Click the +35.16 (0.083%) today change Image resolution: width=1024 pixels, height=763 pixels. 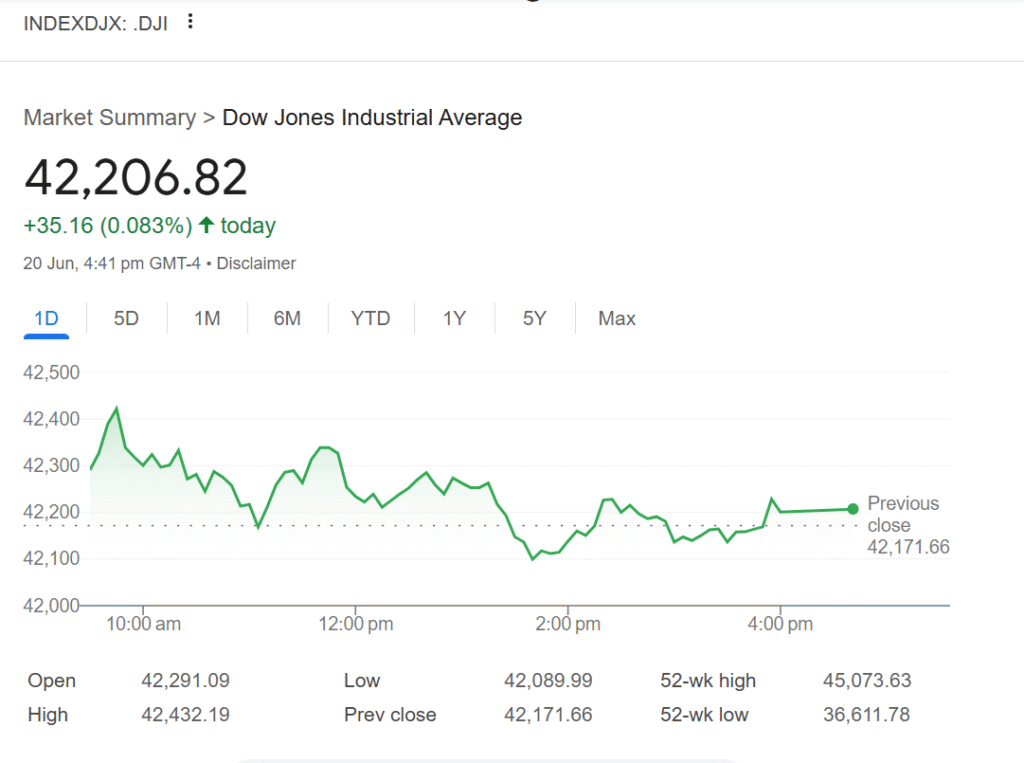point(150,226)
